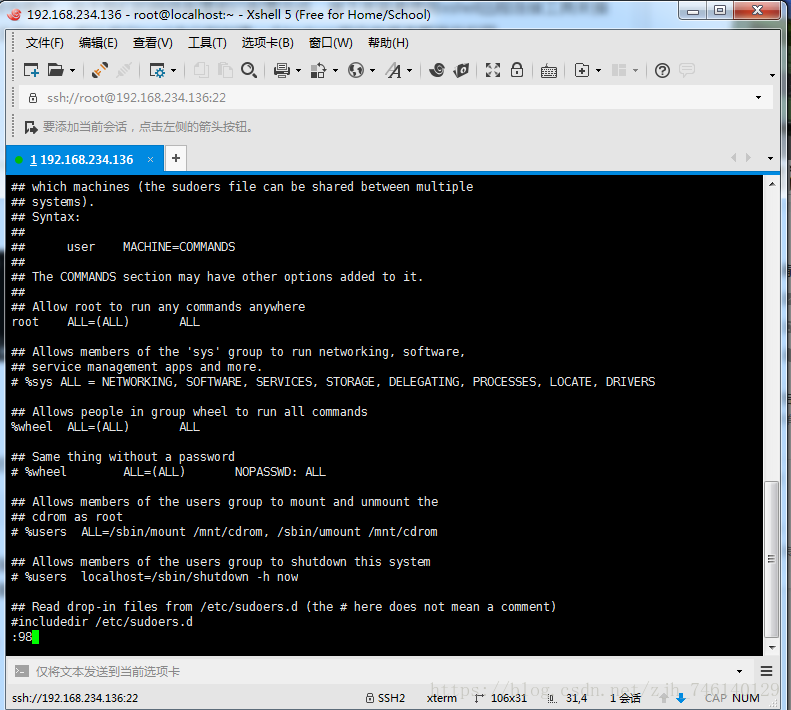Screen dimensions: 791x710
Task: Click the terminal scrollbar up arrow
Action: tap(772, 185)
